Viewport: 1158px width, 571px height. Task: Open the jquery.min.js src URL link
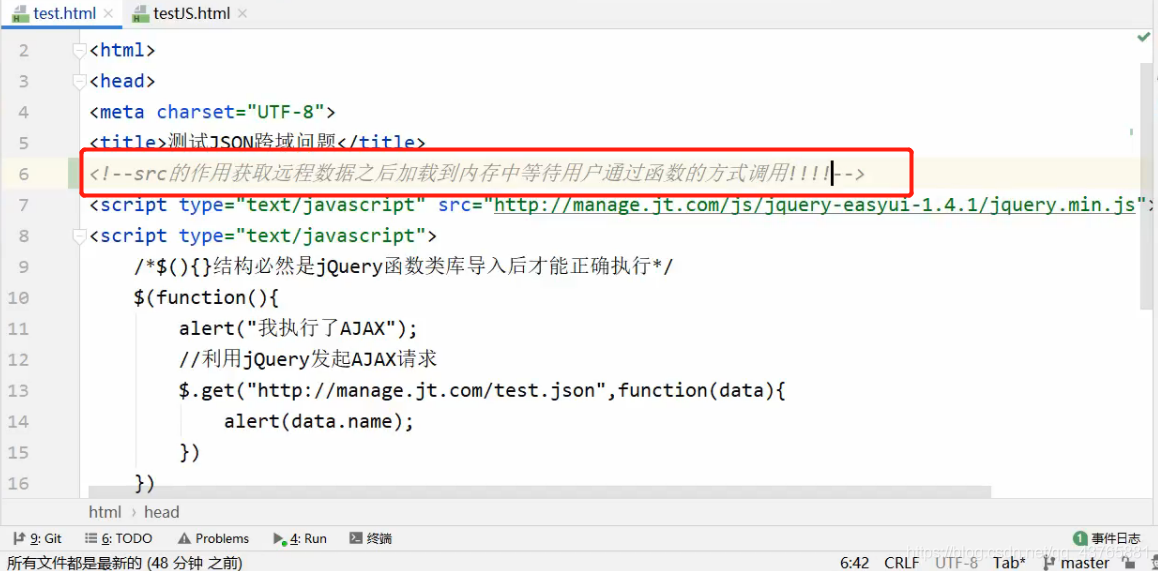point(814,205)
